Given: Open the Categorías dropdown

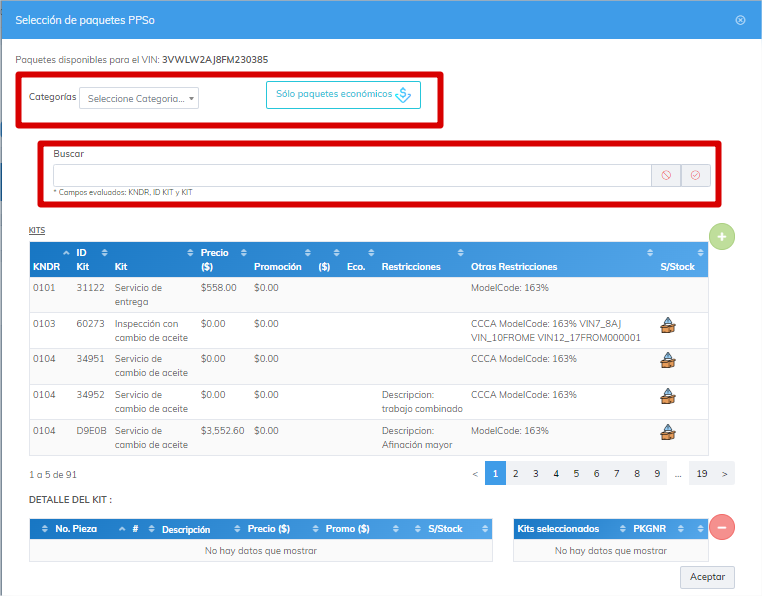Looking at the screenshot, I should [x=139, y=98].
